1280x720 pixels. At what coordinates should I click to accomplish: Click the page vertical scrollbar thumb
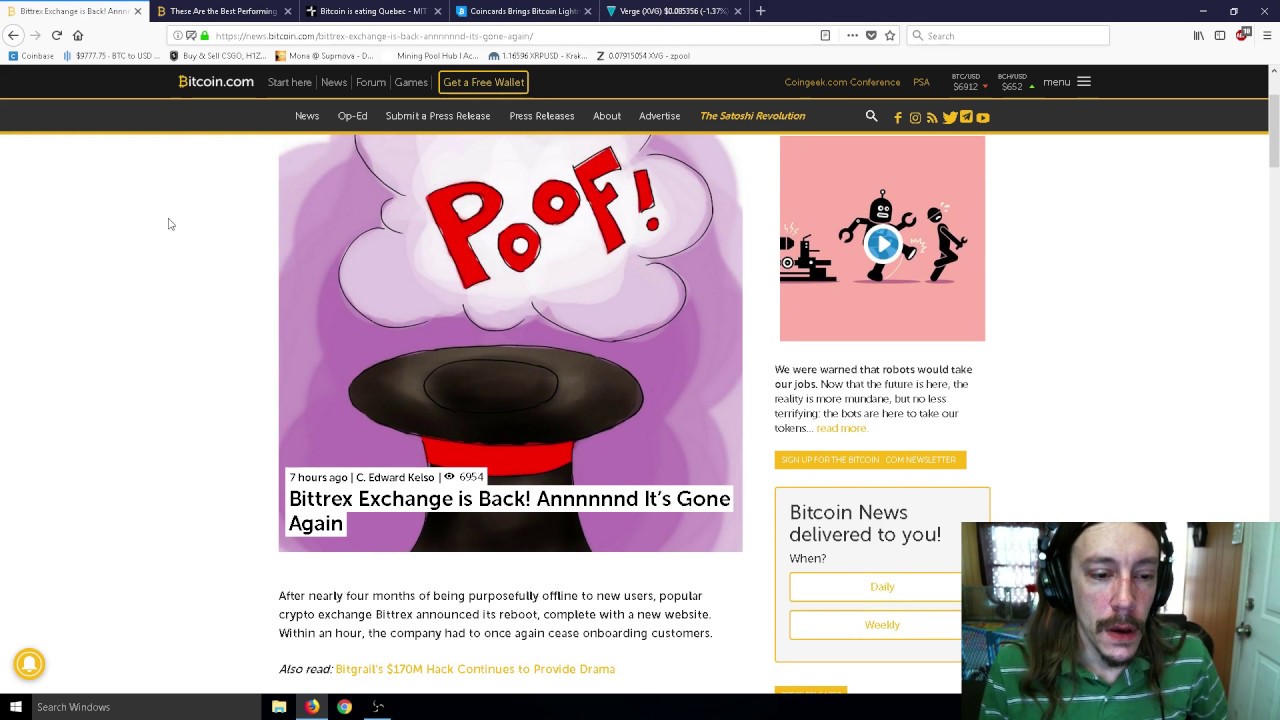1273,130
